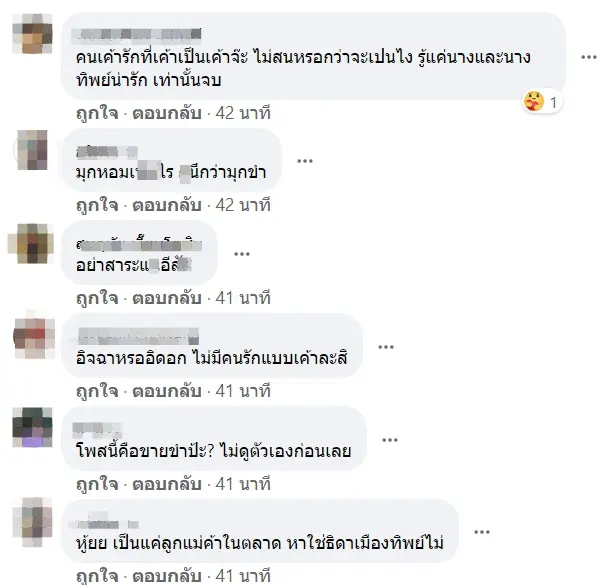Open three-dot menu beside หุ้ยย comment
Viewport: 603px width, 585px height.
481,532
